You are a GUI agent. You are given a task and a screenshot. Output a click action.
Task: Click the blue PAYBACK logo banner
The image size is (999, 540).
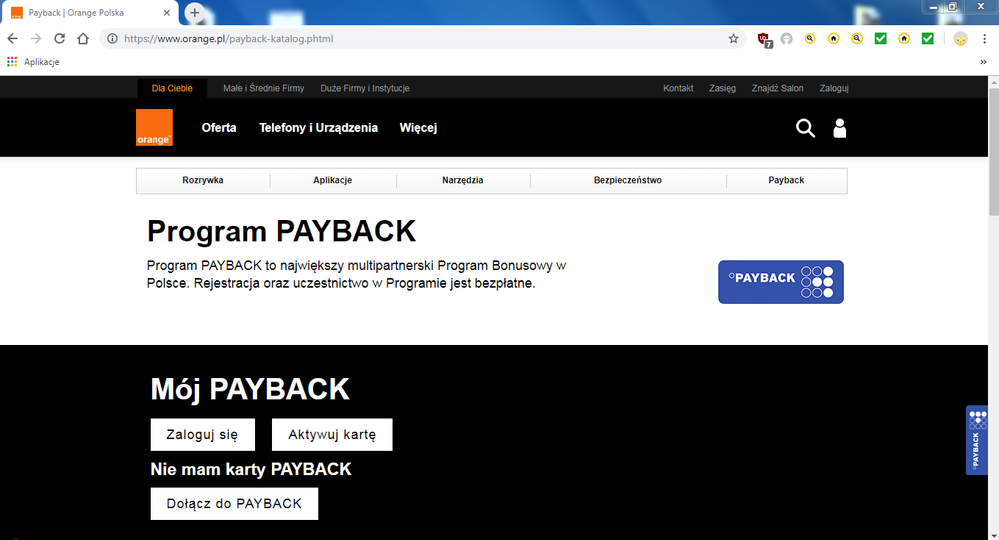coord(780,281)
